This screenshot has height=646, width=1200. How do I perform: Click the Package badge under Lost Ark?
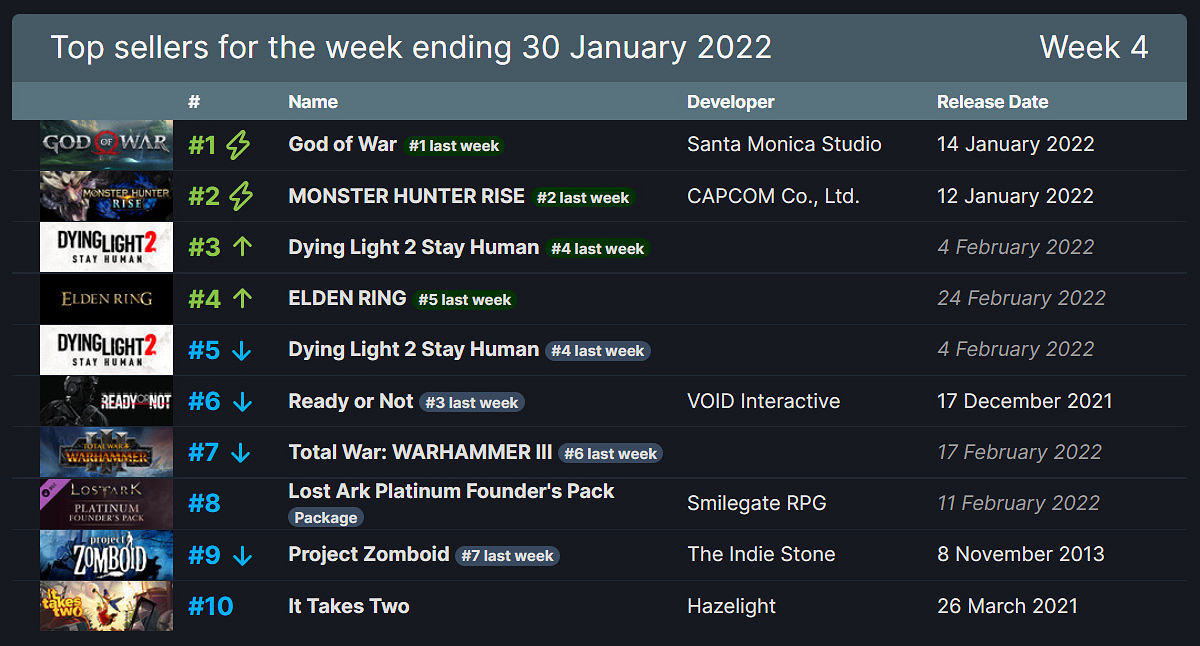pos(325,518)
